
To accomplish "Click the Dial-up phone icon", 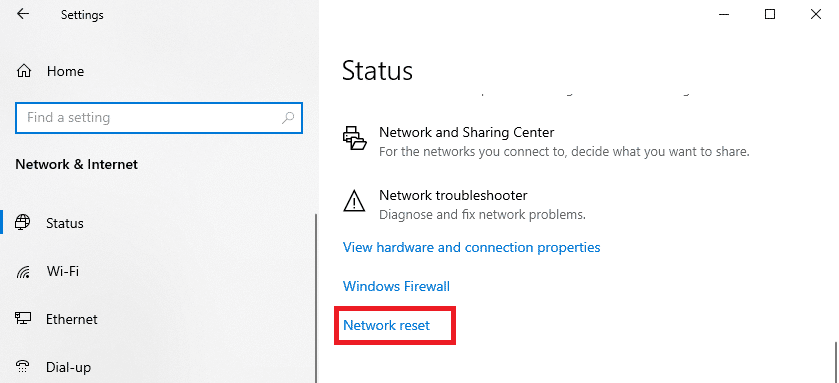I will [23, 367].
